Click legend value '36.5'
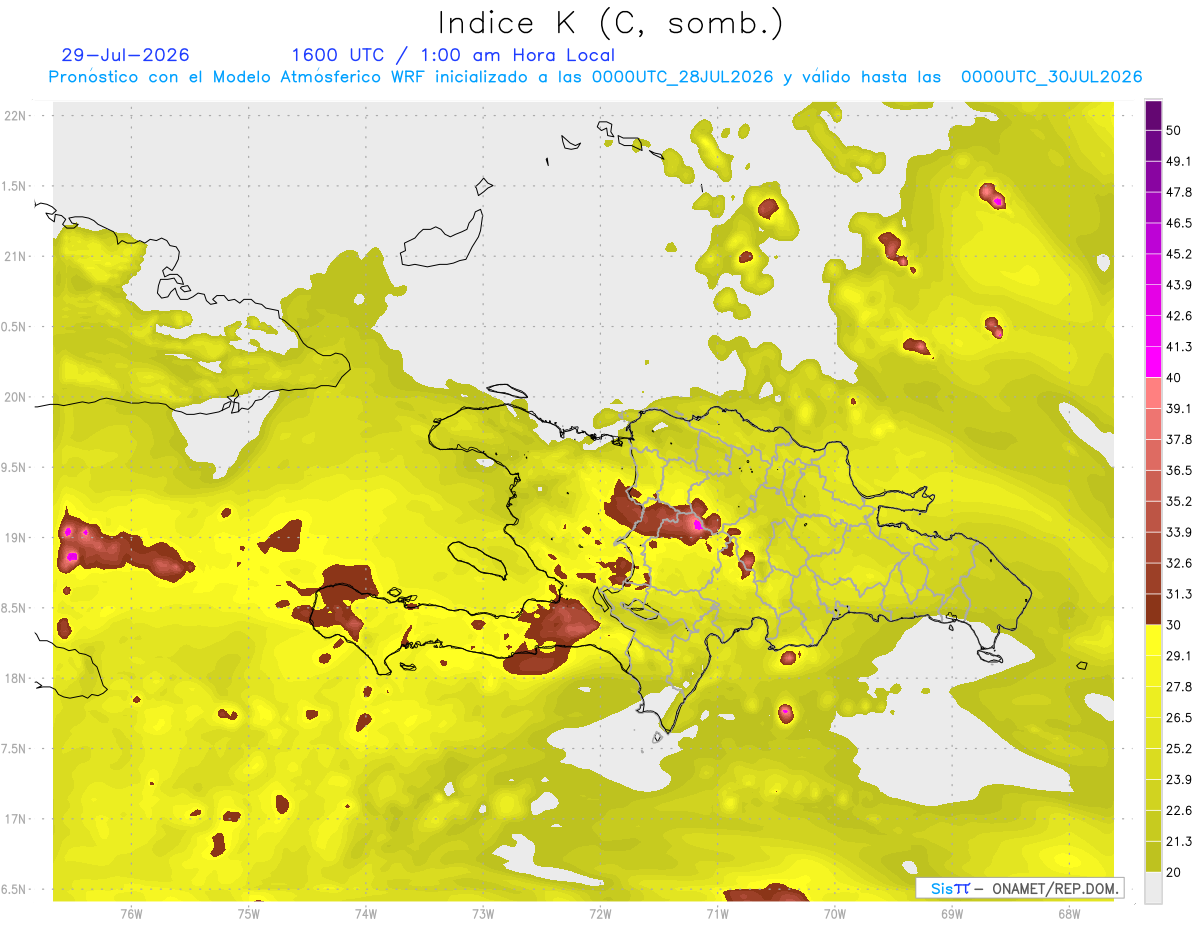The image size is (1200, 927). click(1179, 470)
